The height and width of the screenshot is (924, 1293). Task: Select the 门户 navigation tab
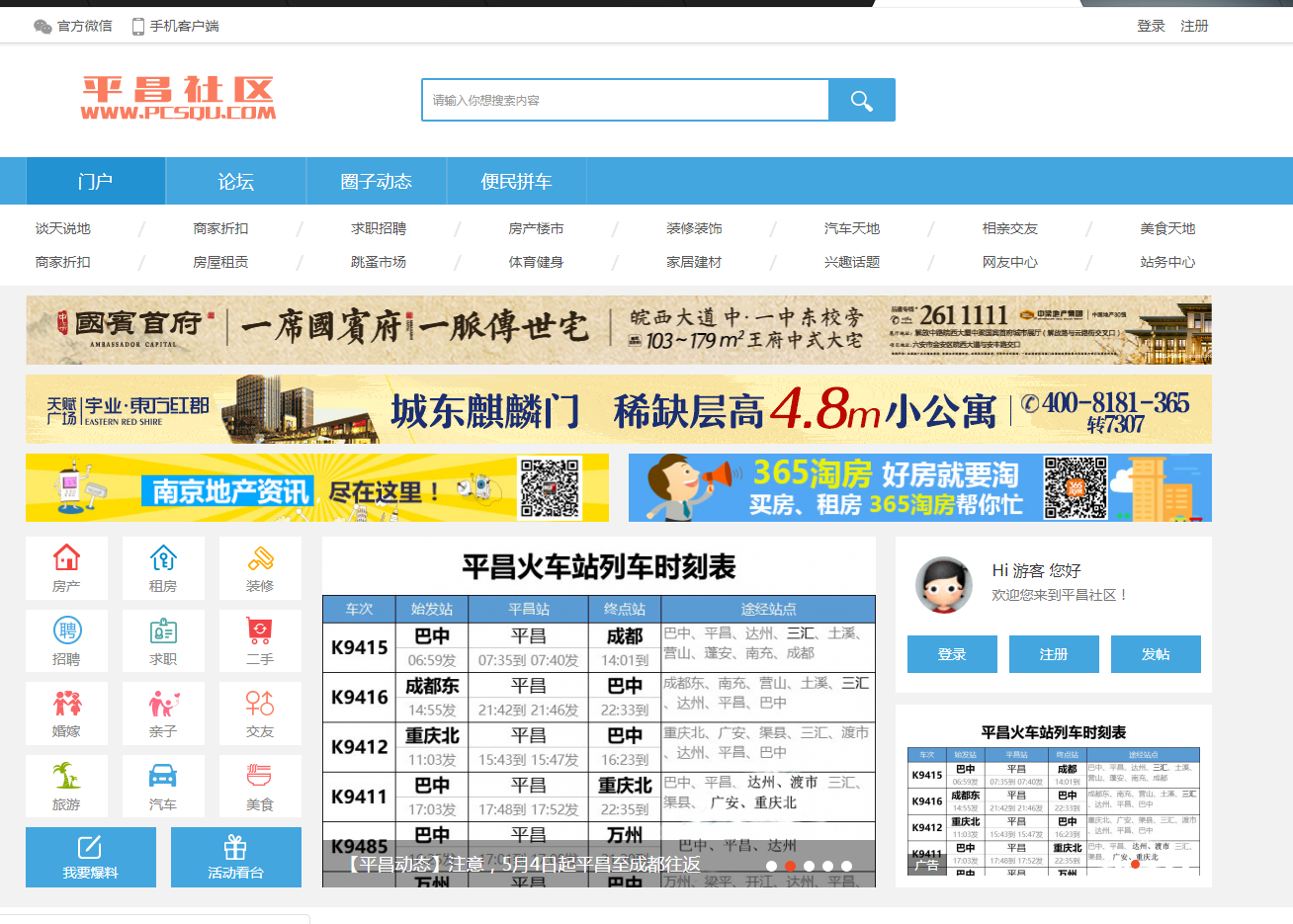[96, 181]
